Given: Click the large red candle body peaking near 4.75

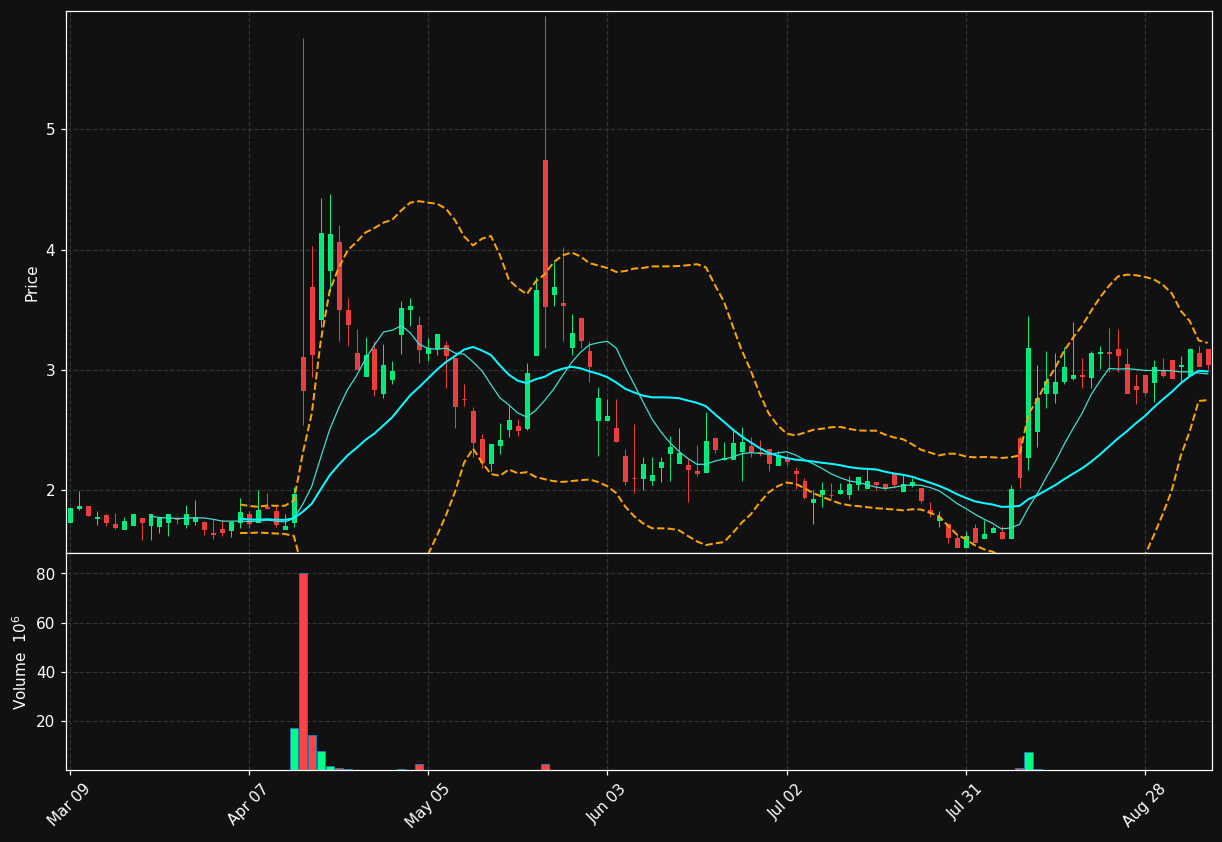Looking at the screenshot, I should tap(545, 233).
